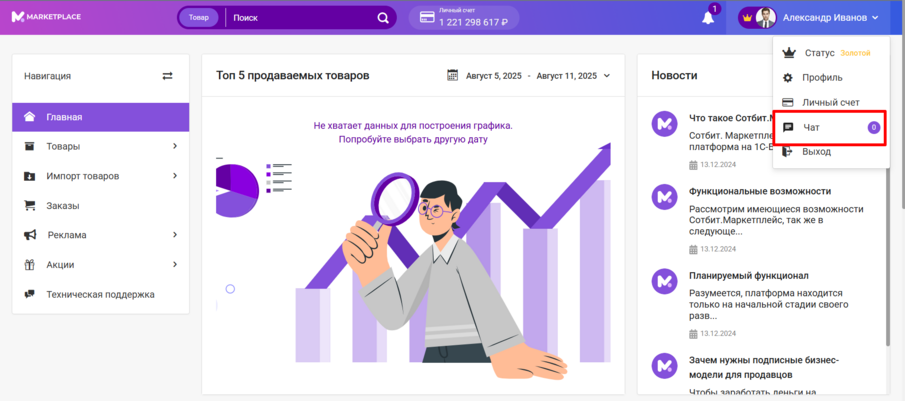The height and width of the screenshot is (401, 905).
Task: Click the Новости panel heading
Action: point(674,76)
